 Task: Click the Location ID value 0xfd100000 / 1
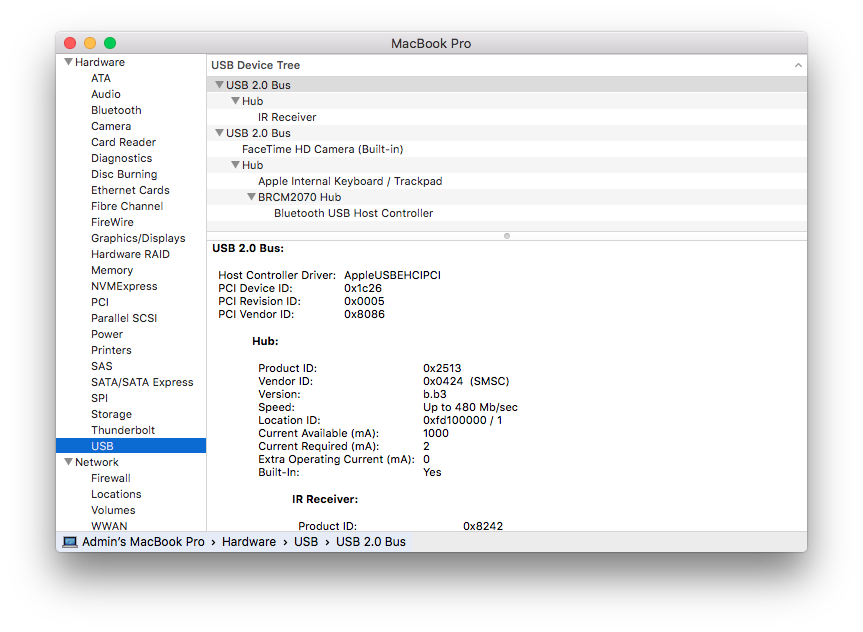pyautogui.click(x=462, y=420)
